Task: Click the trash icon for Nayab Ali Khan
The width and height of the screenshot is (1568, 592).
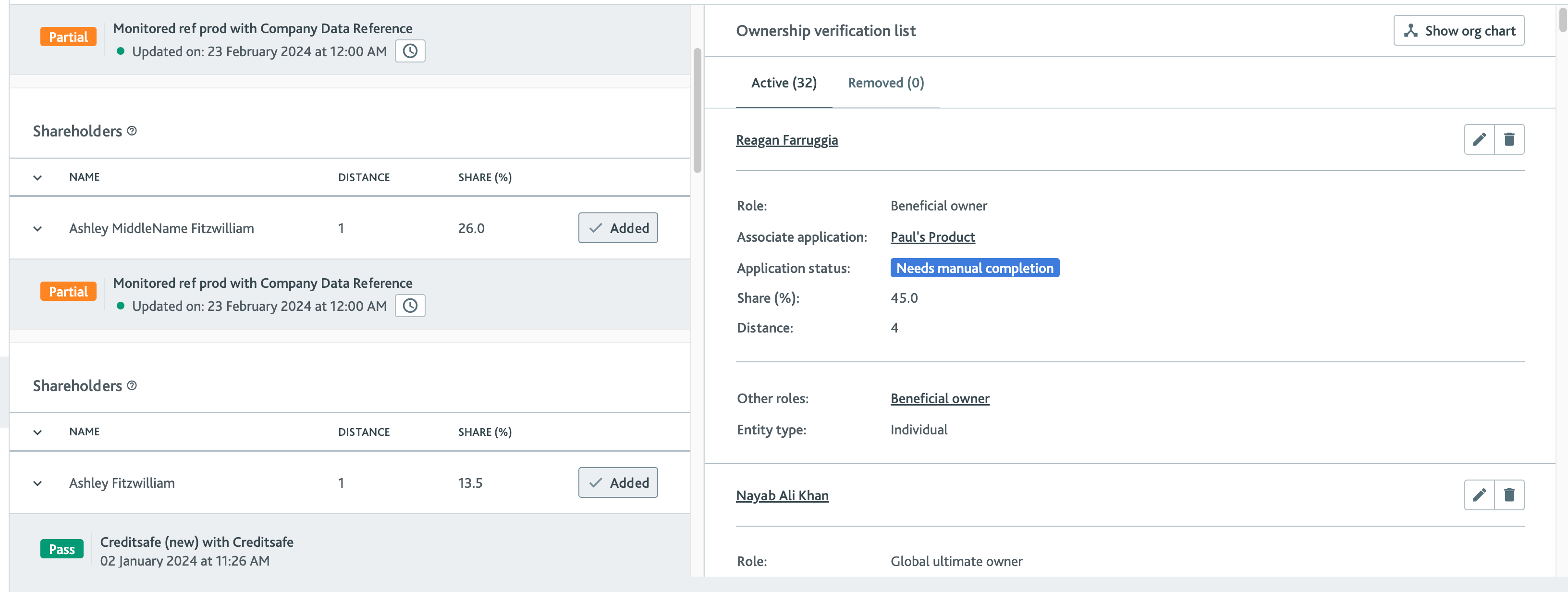Action: 1509,495
